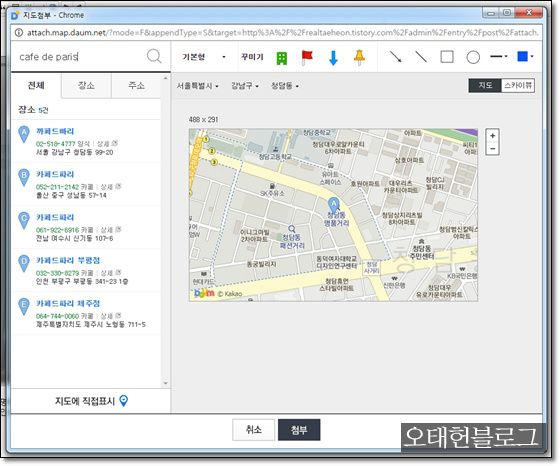Click the 취소 cancel button
The height and width of the screenshot is (466, 560).
[x=254, y=430]
